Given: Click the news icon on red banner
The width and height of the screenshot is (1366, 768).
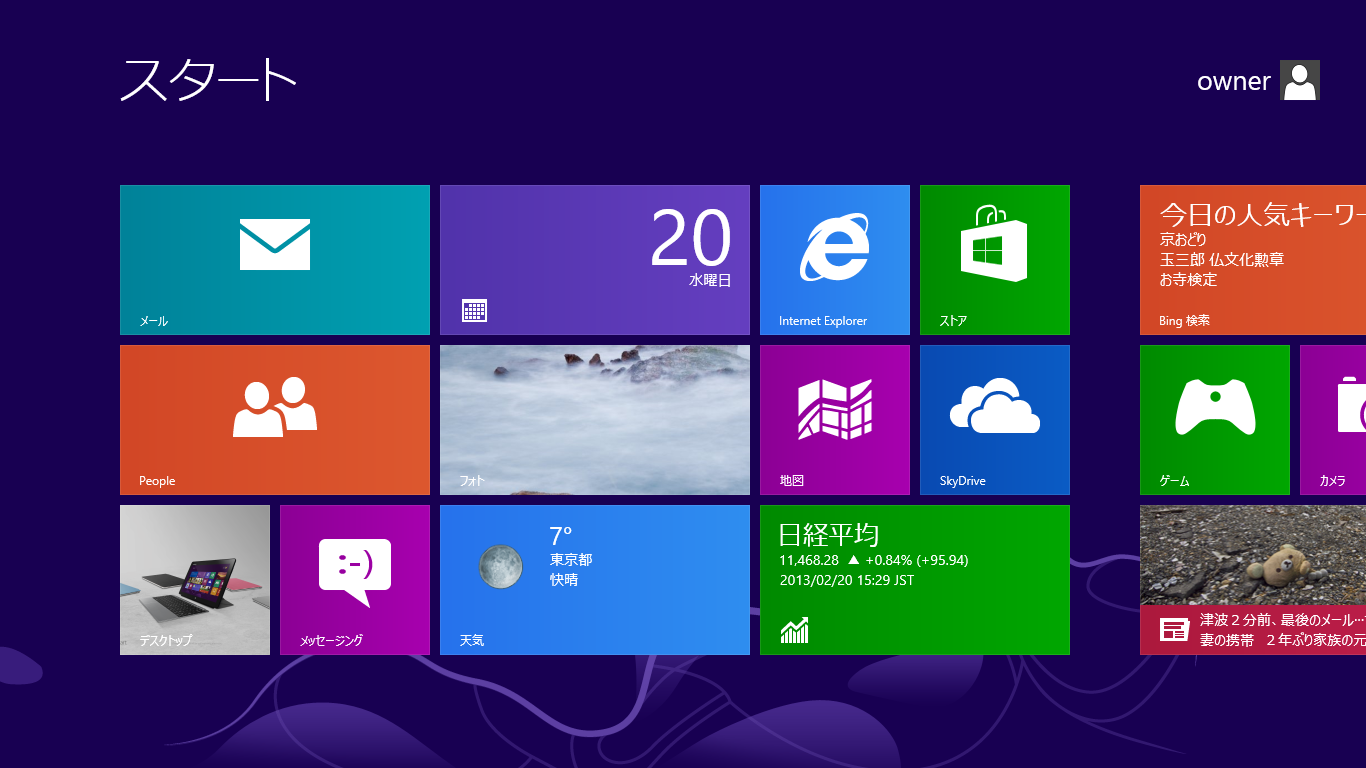Looking at the screenshot, I should (1174, 629).
